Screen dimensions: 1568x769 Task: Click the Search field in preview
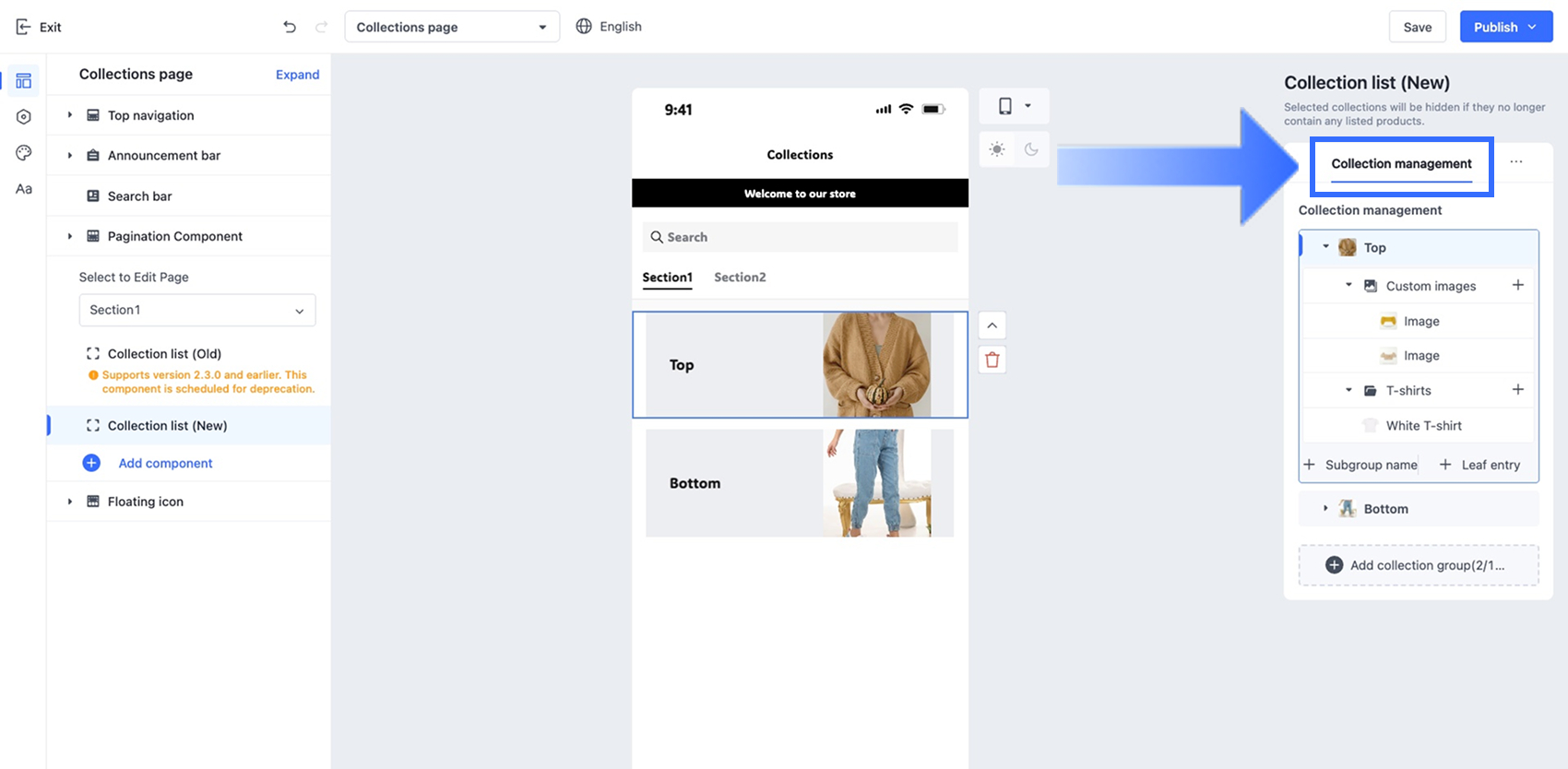pos(800,237)
